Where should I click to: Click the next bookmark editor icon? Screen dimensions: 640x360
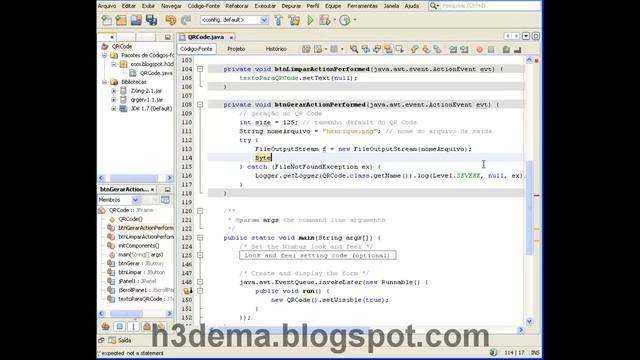click(x=426, y=49)
